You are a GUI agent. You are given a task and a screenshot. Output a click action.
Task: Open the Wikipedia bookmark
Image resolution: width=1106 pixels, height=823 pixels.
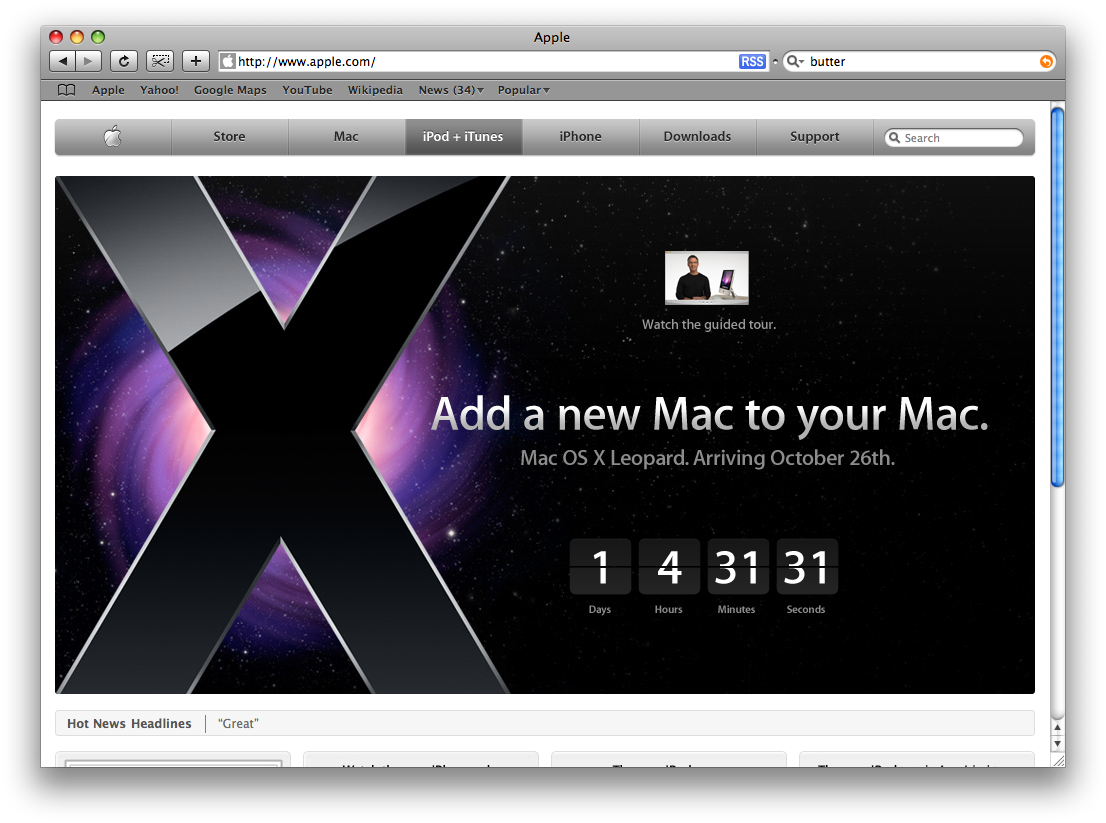375,90
